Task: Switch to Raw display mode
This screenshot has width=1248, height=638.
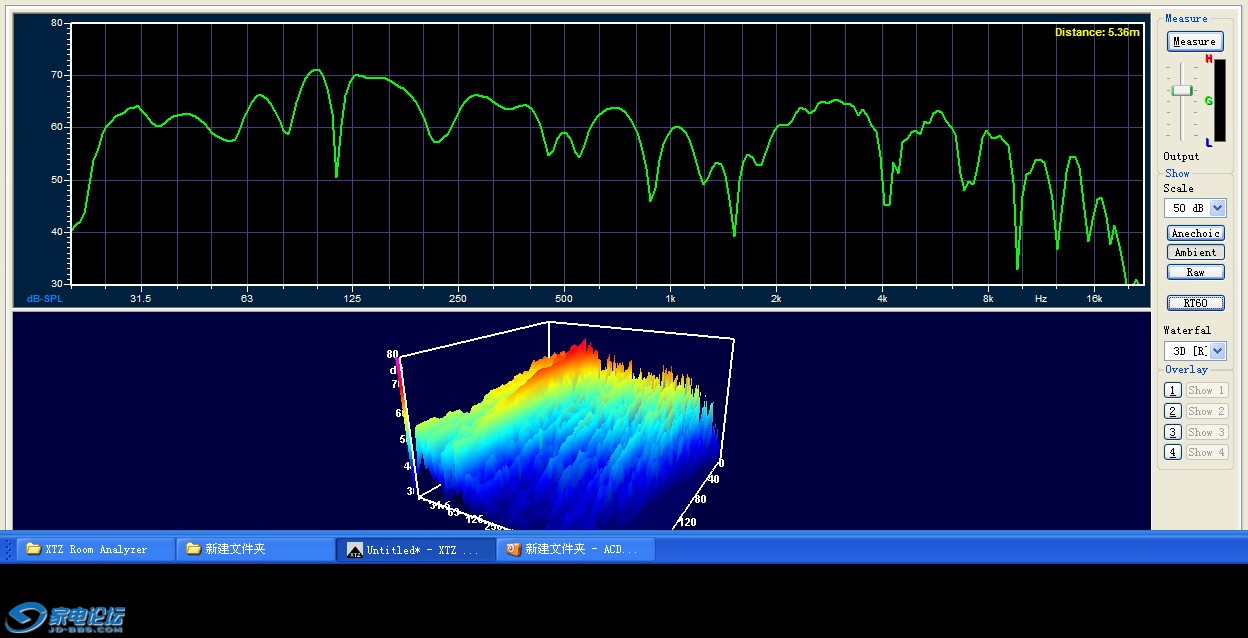Action: pos(1195,272)
